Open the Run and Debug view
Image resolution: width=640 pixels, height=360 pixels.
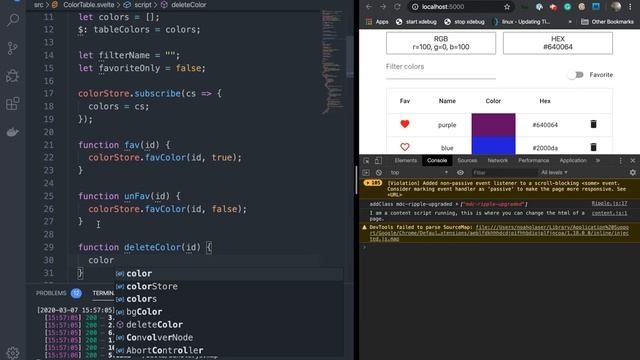[x=13, y=76]
